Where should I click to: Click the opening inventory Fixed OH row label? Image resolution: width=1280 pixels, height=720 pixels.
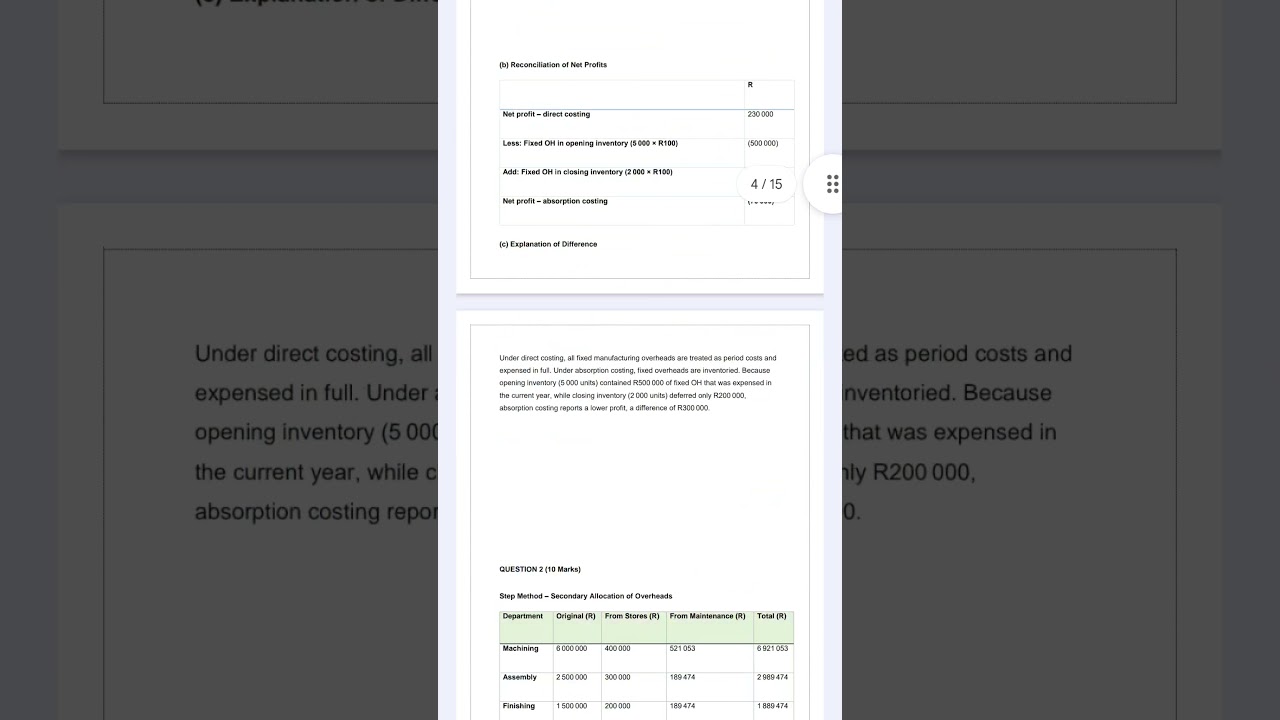(x=590, y=143)
